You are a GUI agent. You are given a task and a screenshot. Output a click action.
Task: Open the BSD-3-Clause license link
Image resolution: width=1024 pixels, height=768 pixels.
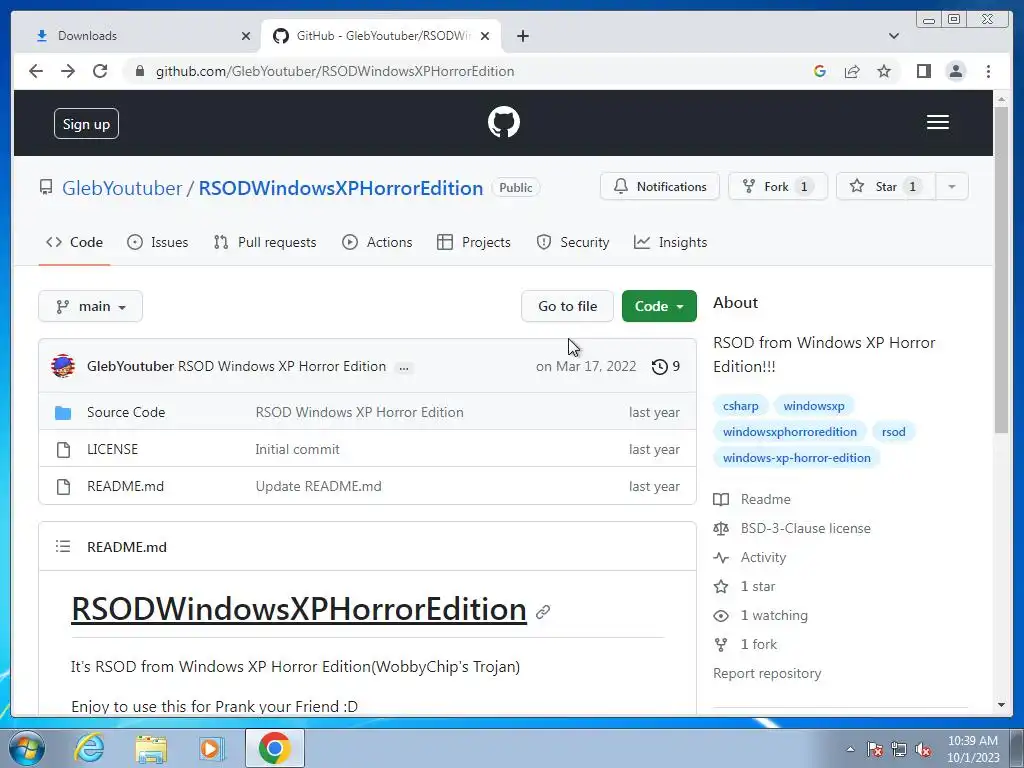[x=805, y=528]
